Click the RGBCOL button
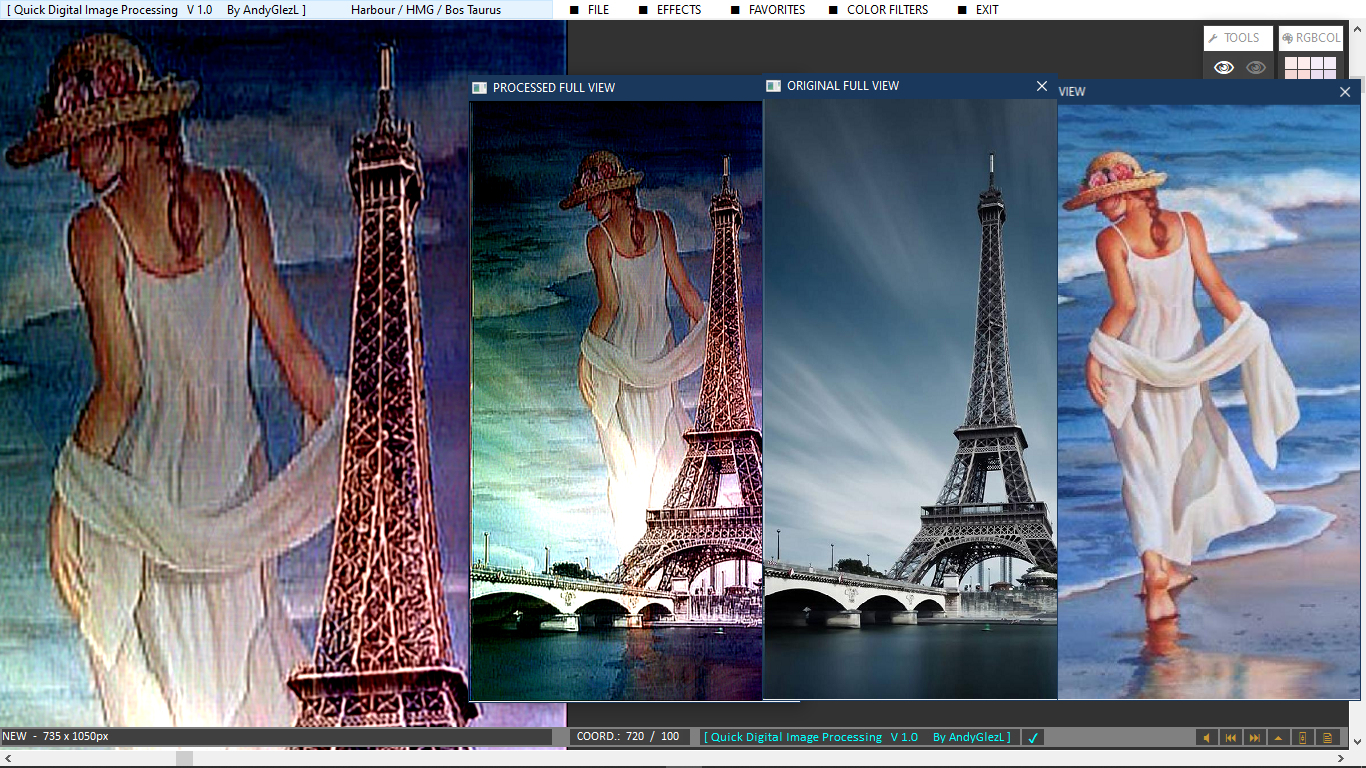Screen dimensions: 1366x768 [1310, 38]
